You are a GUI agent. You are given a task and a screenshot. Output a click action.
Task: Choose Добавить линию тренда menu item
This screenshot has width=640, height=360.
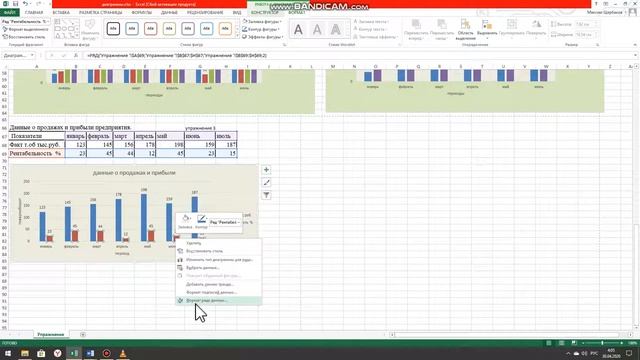click(x=219, y=284)
